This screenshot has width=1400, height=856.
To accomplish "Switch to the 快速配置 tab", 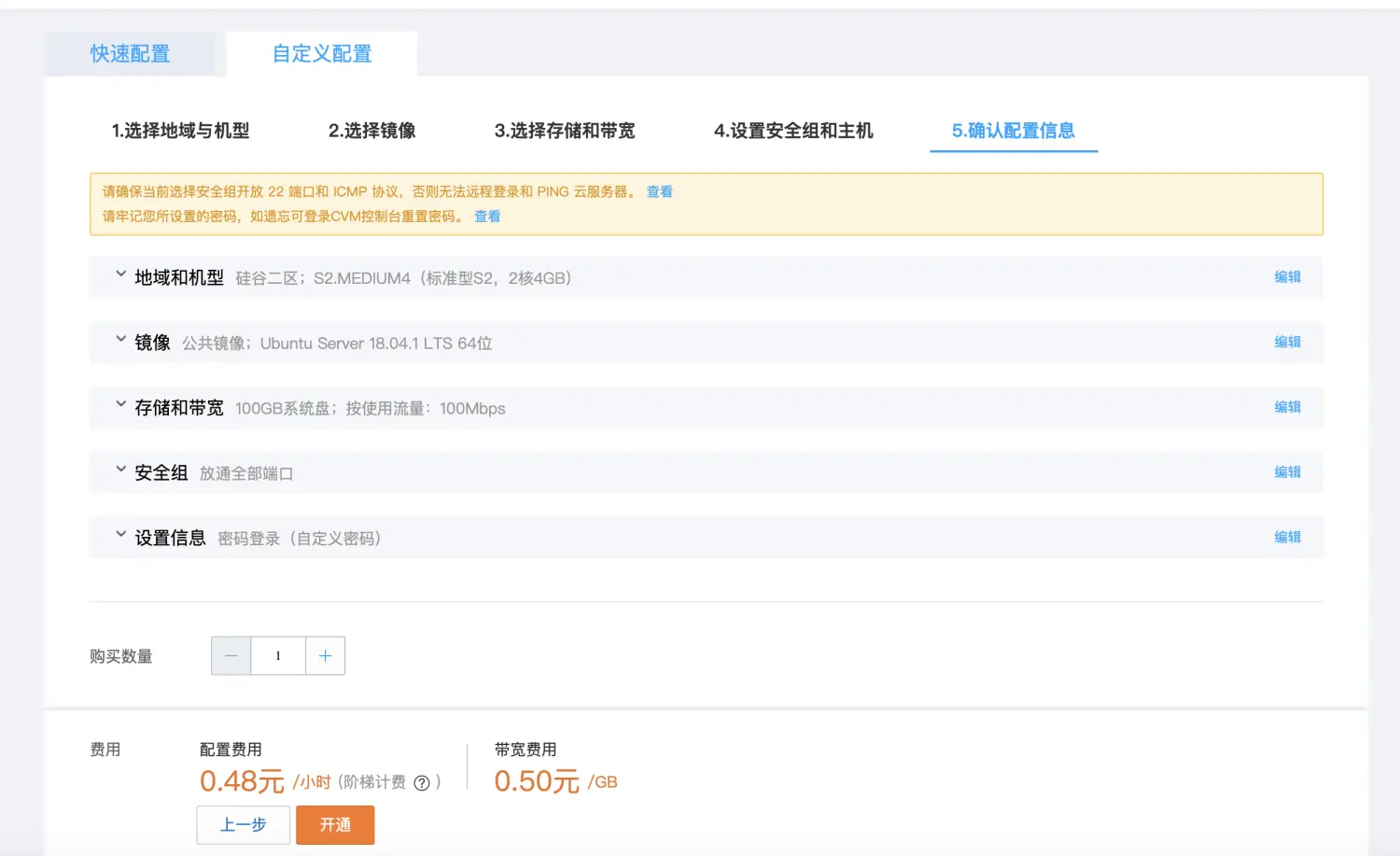I will pos(130,54).
